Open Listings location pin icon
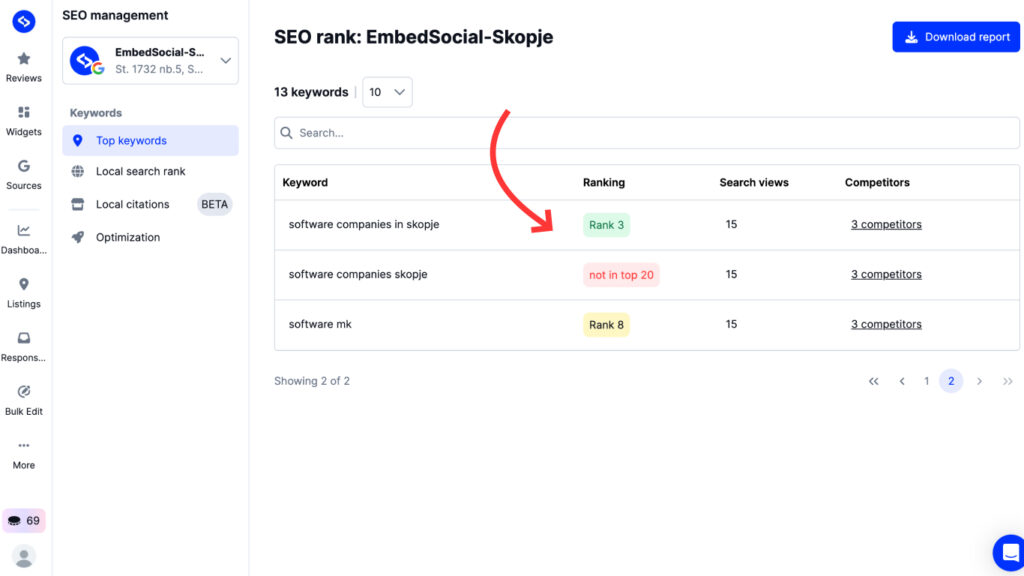The image size is (1024, 576). [x=24, y=285]
